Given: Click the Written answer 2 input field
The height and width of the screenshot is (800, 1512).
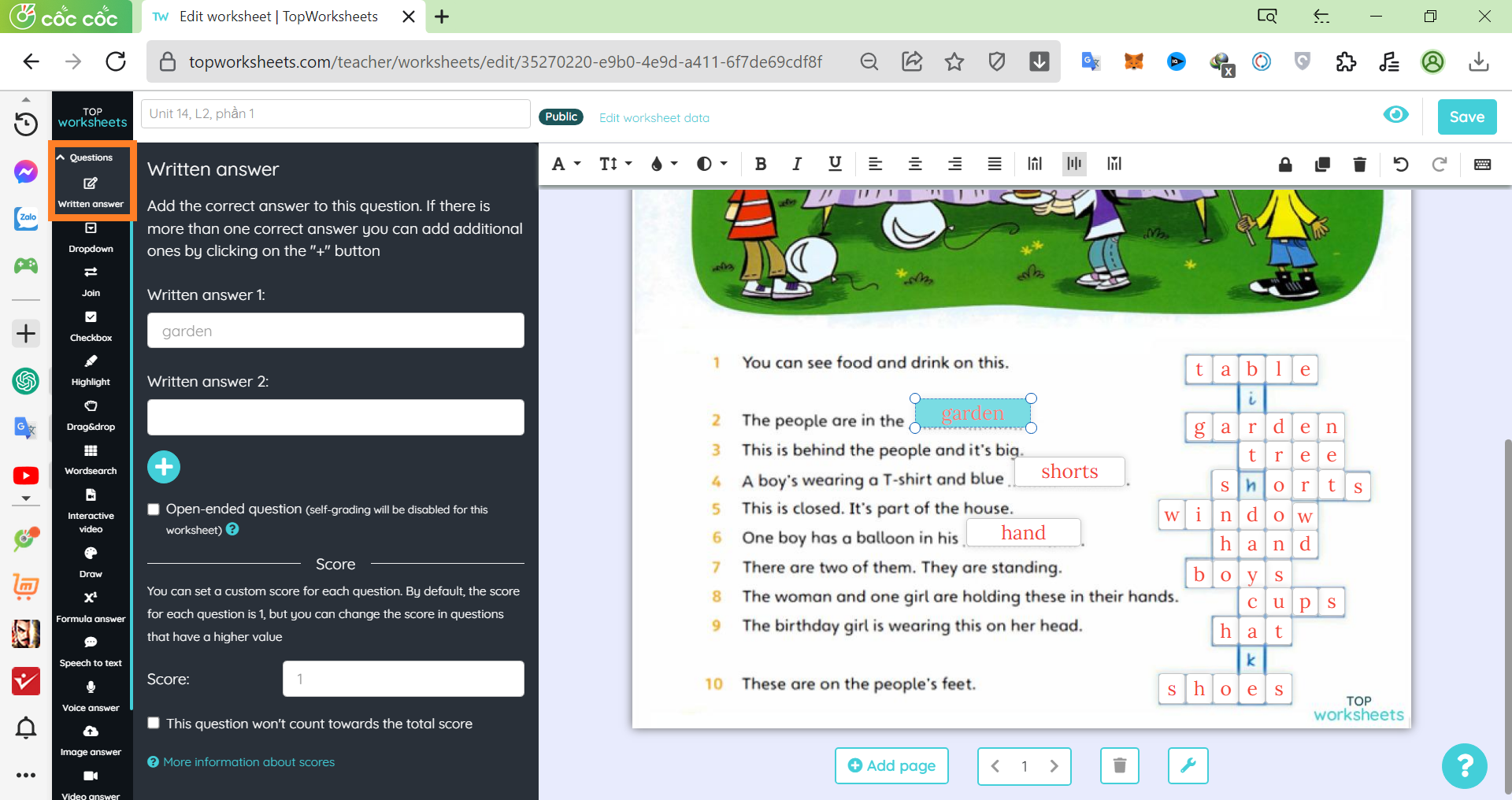Looking at the screenshot, I should click(335, 417).
